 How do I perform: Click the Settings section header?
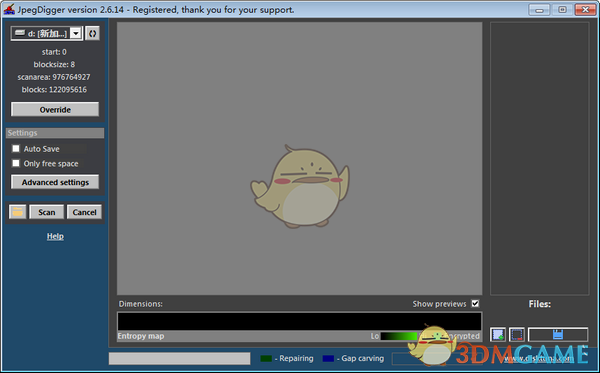55,133
